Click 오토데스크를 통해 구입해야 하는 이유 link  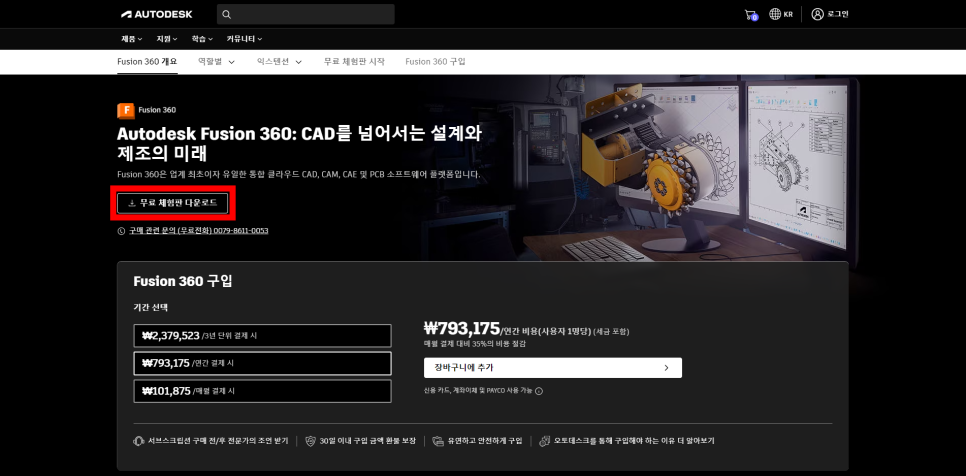(634, 441)
